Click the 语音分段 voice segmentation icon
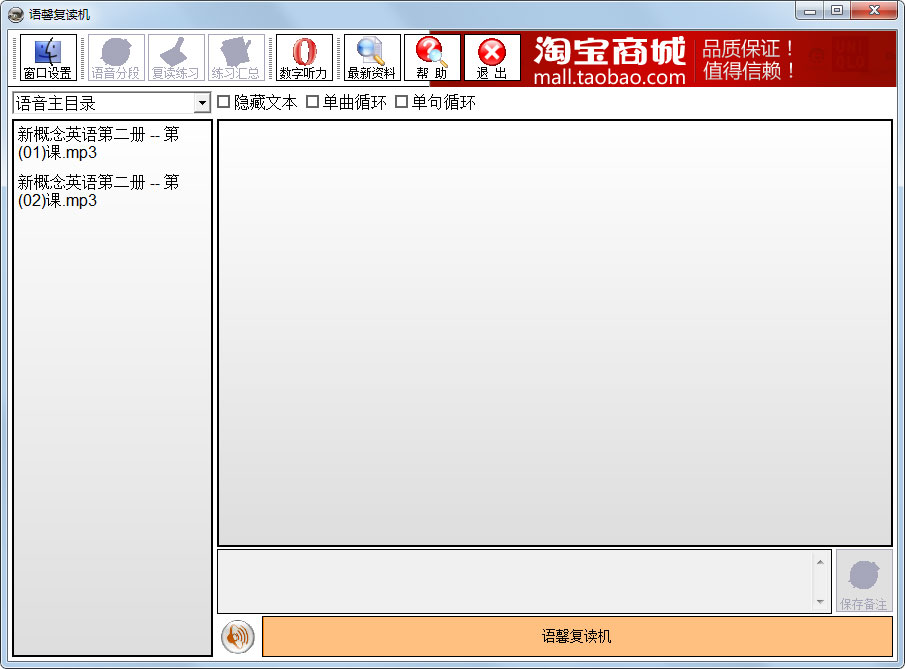Image resolution: width=905 pixels, height=669 pixels. [x=115, y=57]
